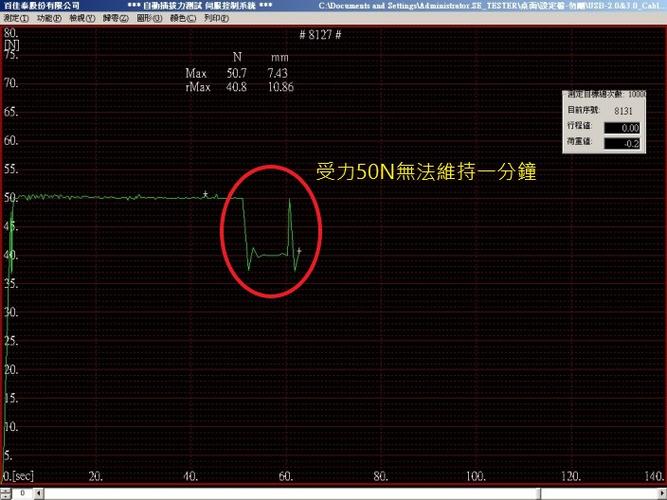Screen dimensions: 667x500
Task: Click the bottom-left spinner up arrow
Action: click(x=5, y=491)
